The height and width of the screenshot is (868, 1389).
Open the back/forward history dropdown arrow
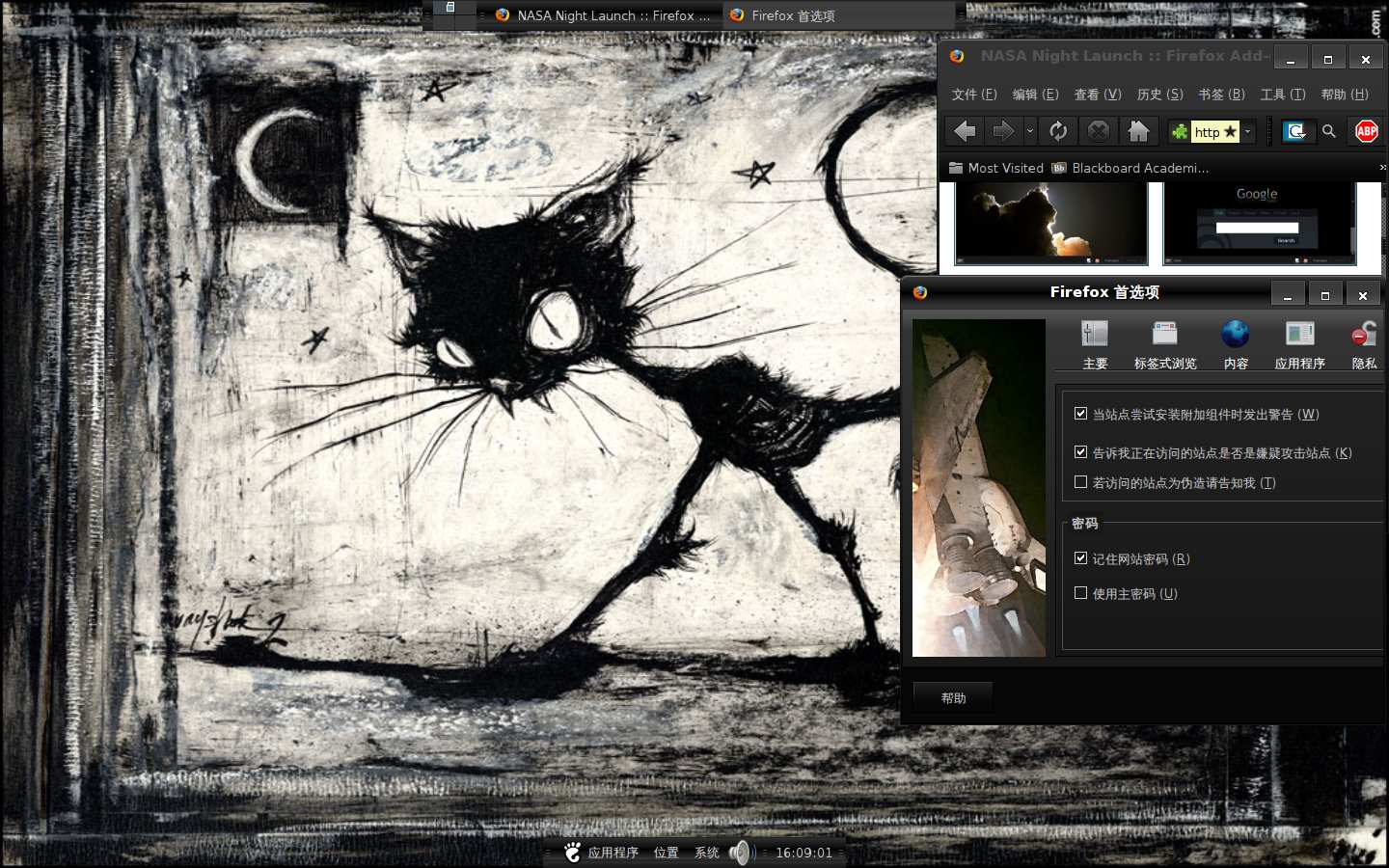click(1030, 131)
